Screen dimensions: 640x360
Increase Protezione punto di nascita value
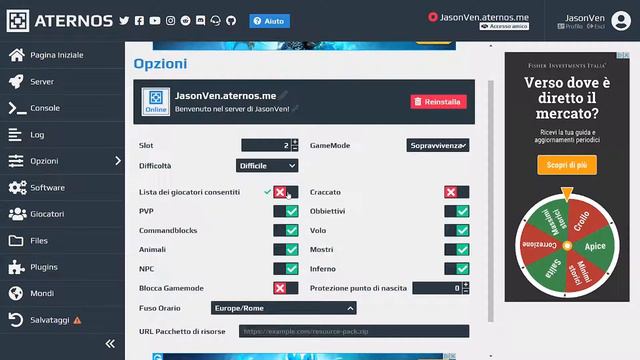pos(466,284)
